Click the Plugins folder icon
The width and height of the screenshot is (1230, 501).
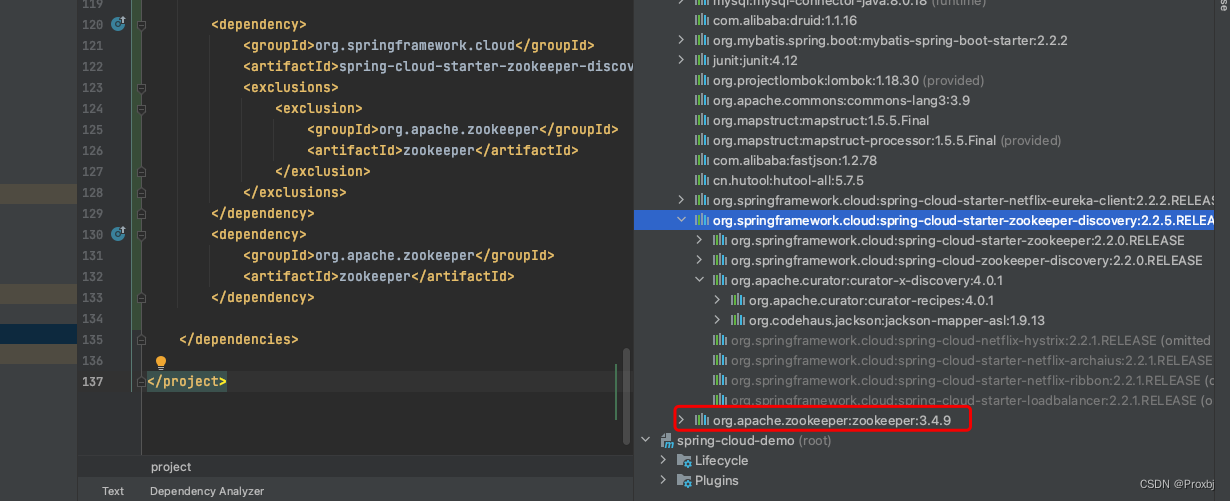[x=684, y=480]
